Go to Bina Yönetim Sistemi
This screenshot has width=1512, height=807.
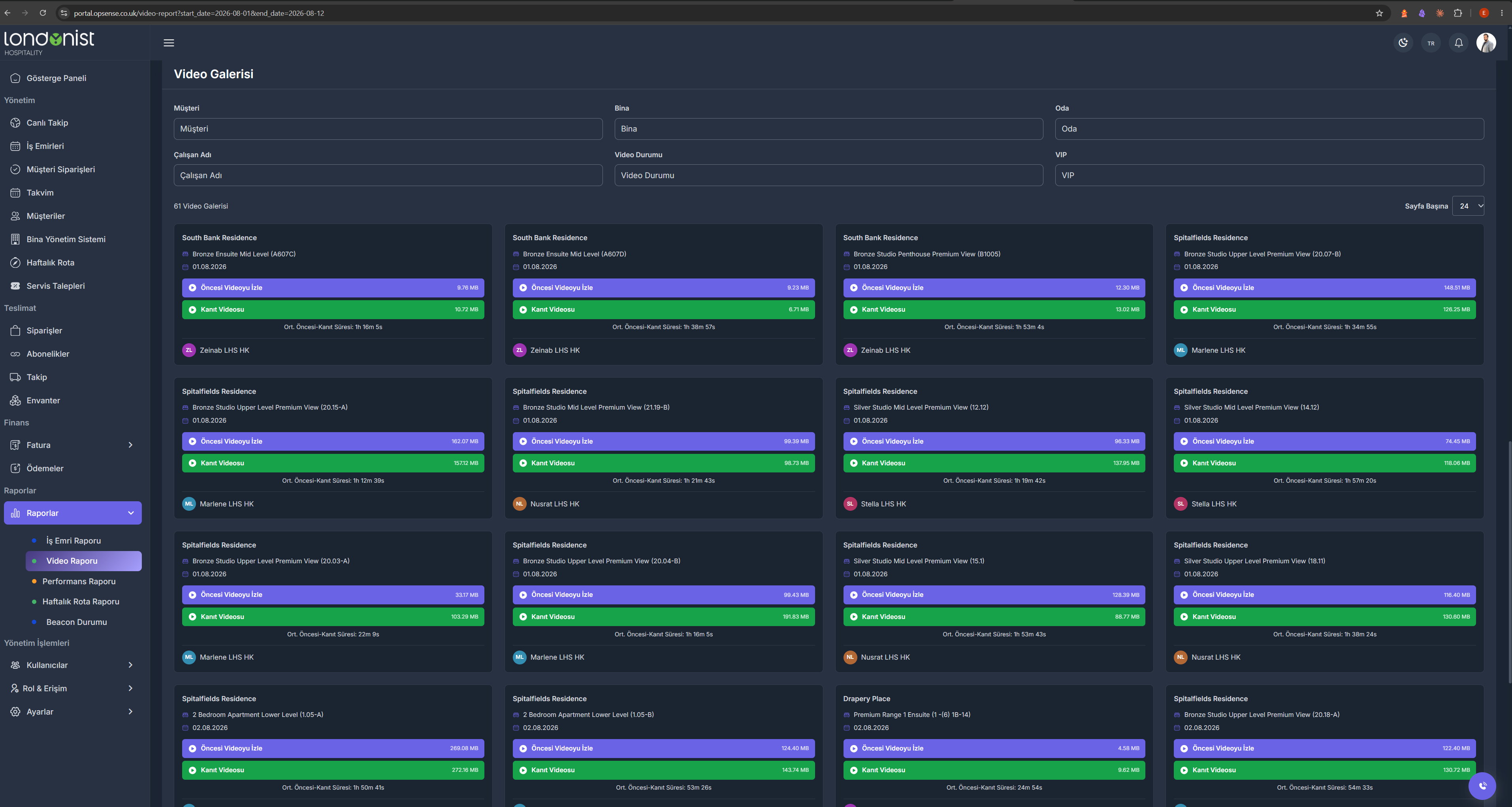pos(73,239)
